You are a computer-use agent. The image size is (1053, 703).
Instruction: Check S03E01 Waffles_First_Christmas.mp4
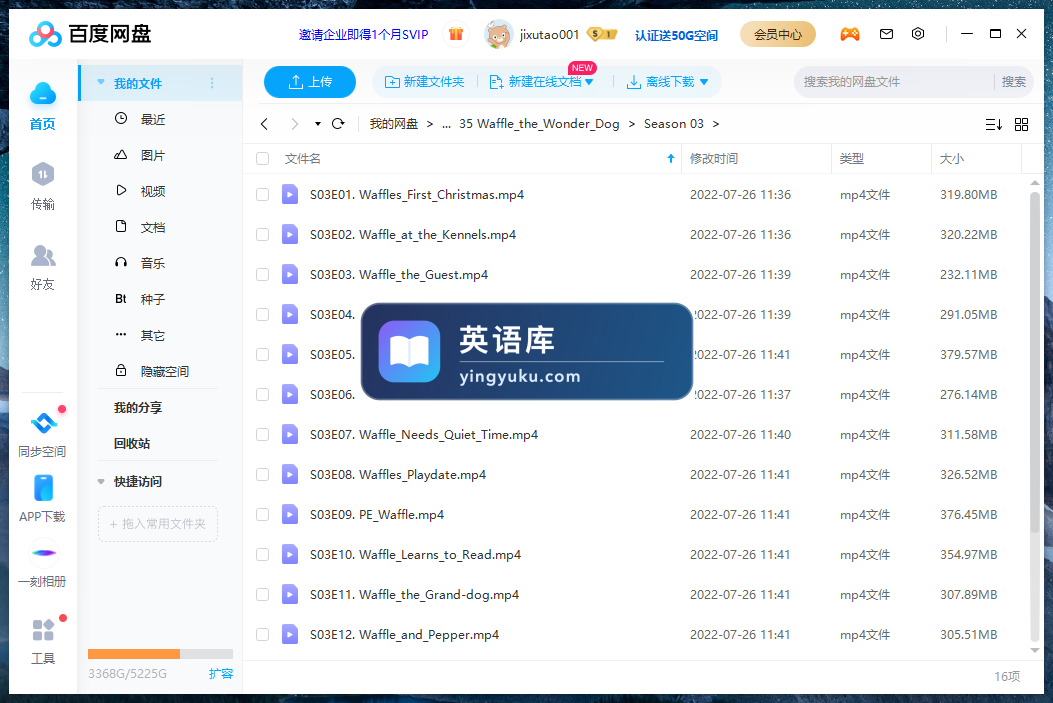(263, 195)
